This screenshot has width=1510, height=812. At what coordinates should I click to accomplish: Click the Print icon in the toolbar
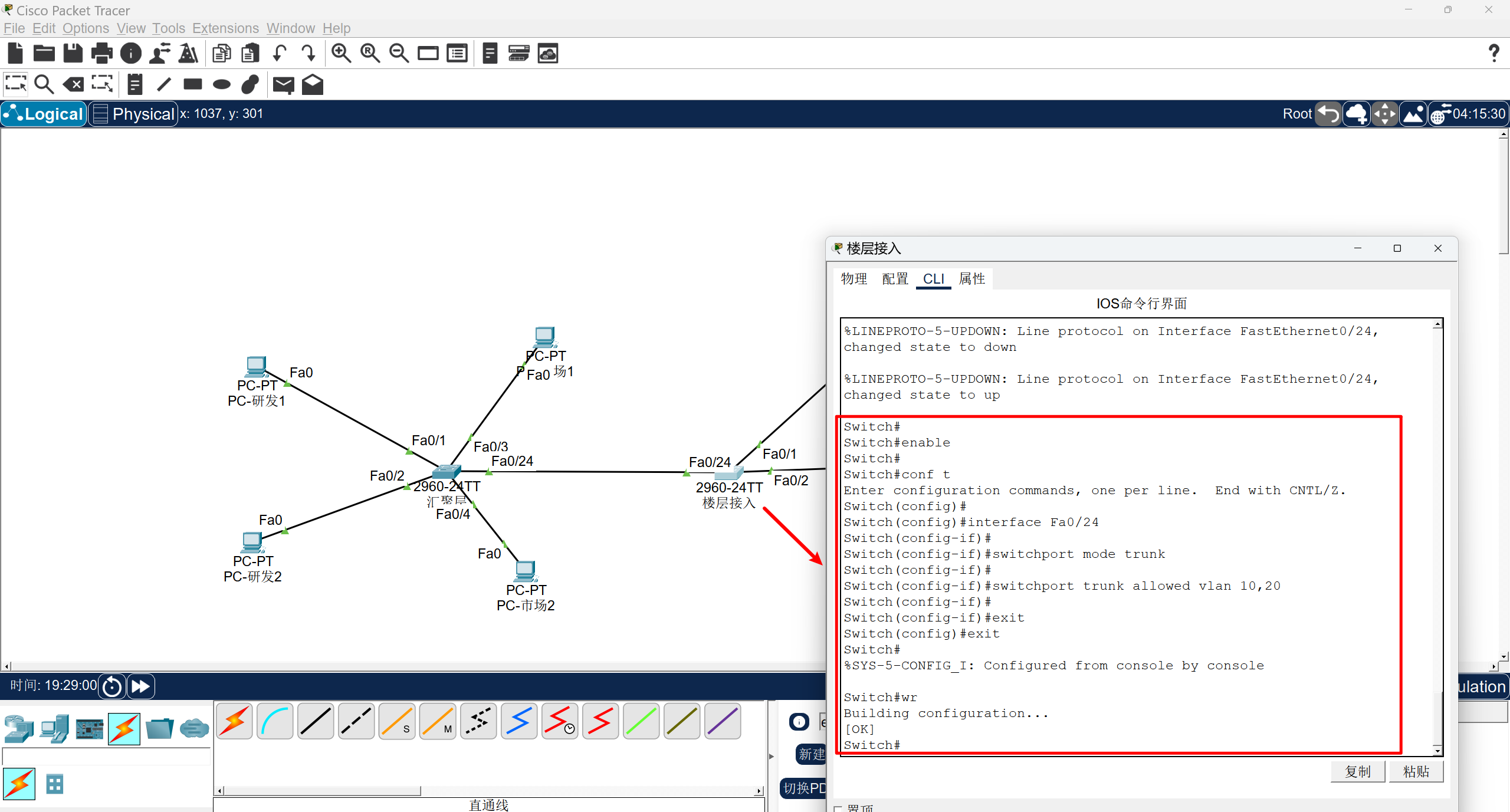102,54
